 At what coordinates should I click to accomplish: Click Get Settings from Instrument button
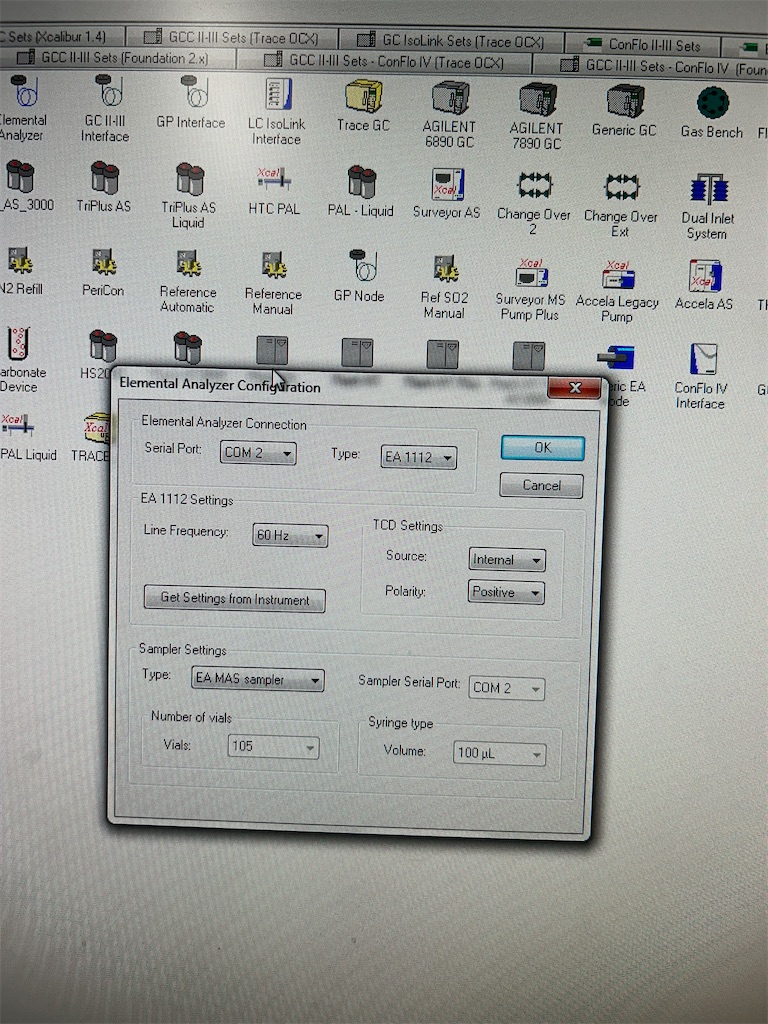click(x=234, y=599)
